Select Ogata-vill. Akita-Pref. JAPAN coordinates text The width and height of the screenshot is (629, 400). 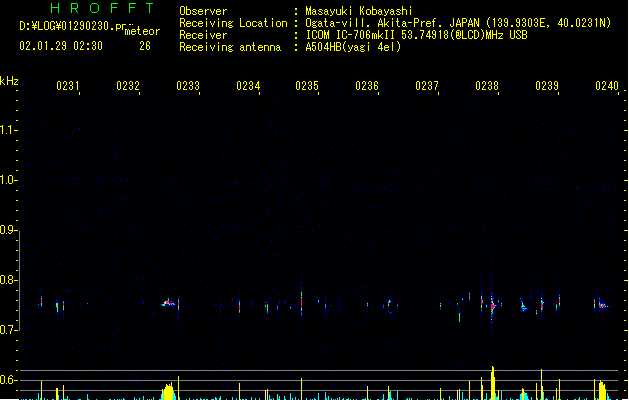(458, 23)
